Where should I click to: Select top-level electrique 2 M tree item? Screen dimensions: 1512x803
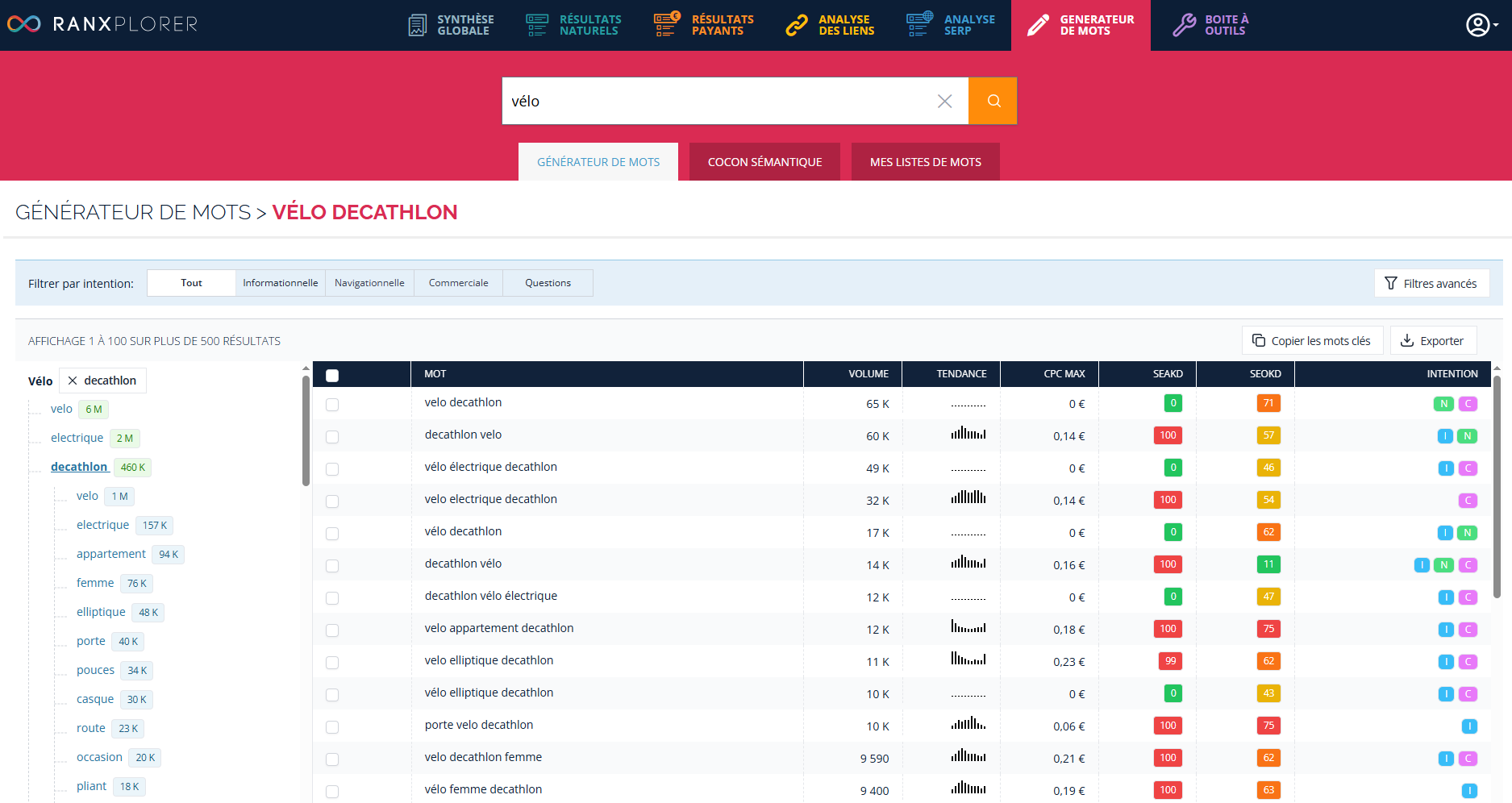(x=94, y=438)
